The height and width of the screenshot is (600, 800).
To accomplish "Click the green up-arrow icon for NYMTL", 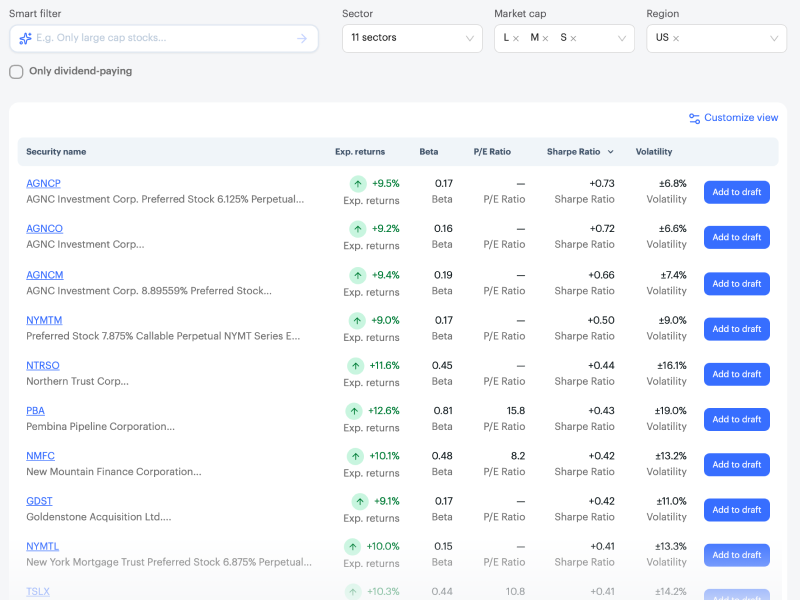I will pyautogui.click(x=353, y=547).
